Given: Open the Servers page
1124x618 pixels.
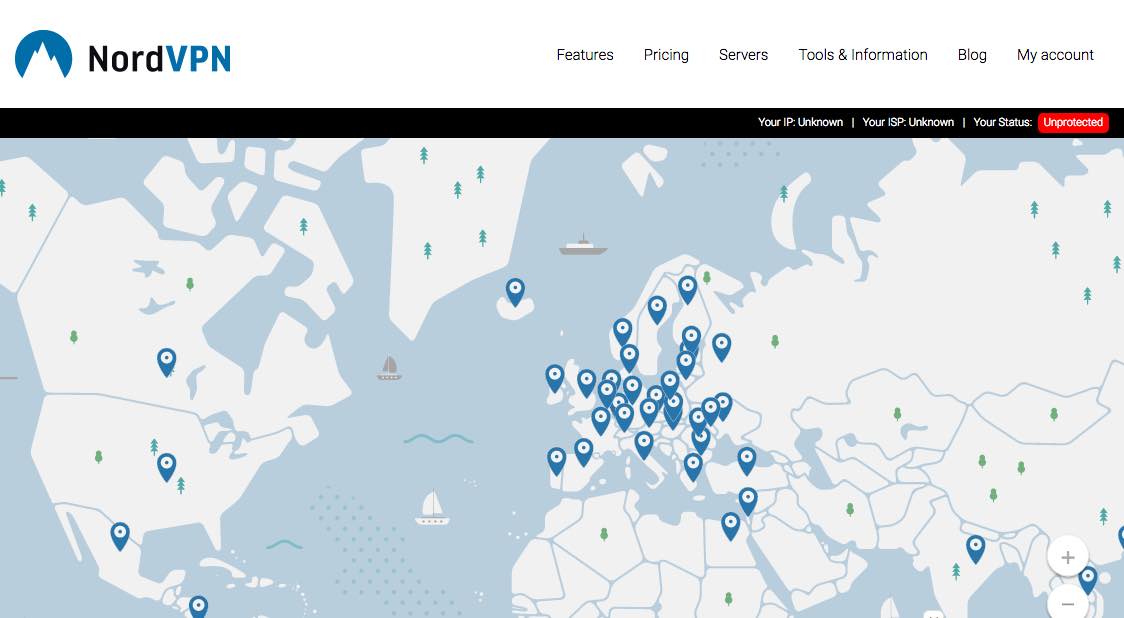Looking at the screenshot, I should [743, 54].
